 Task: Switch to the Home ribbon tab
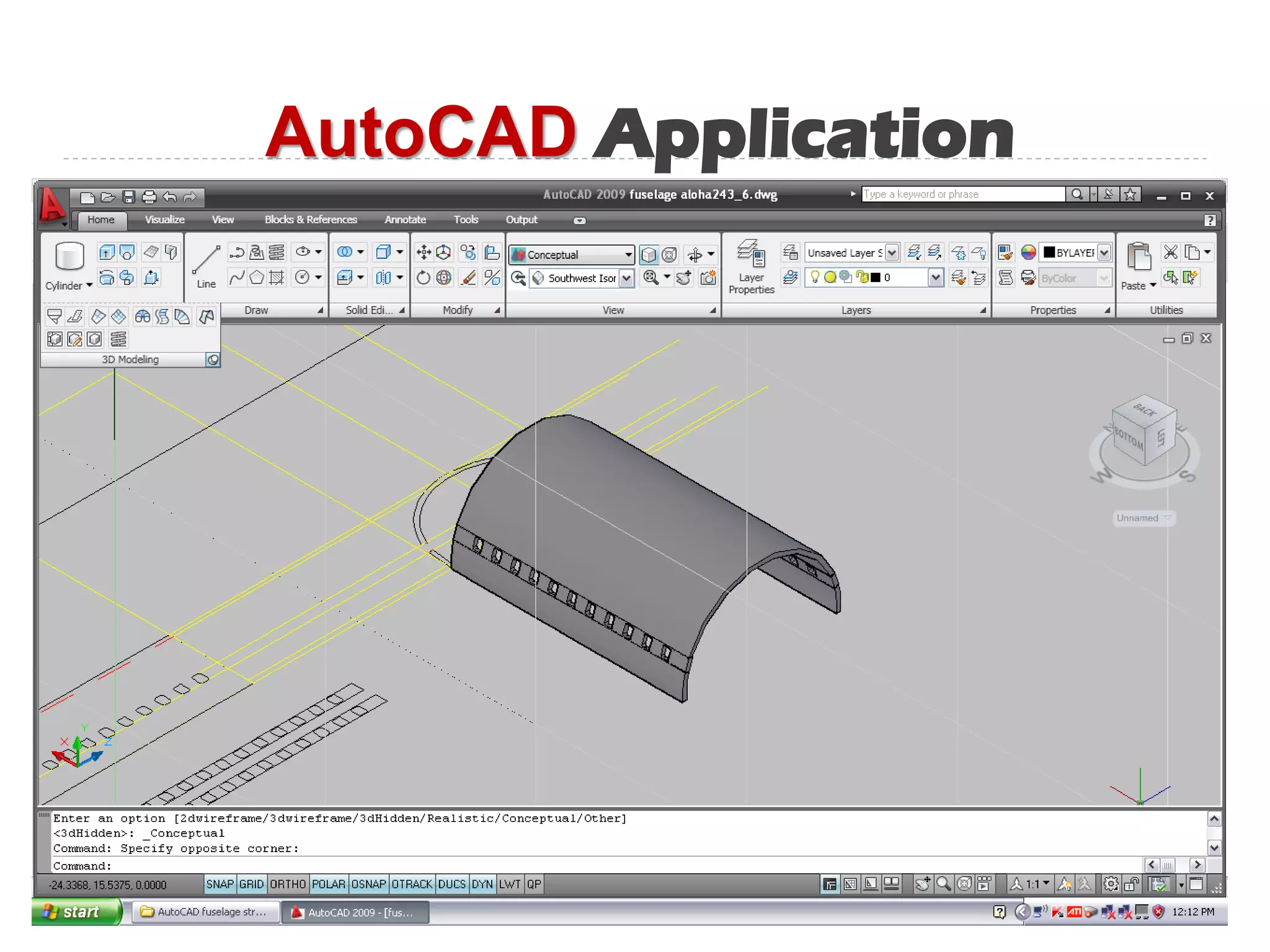(100, 220)
